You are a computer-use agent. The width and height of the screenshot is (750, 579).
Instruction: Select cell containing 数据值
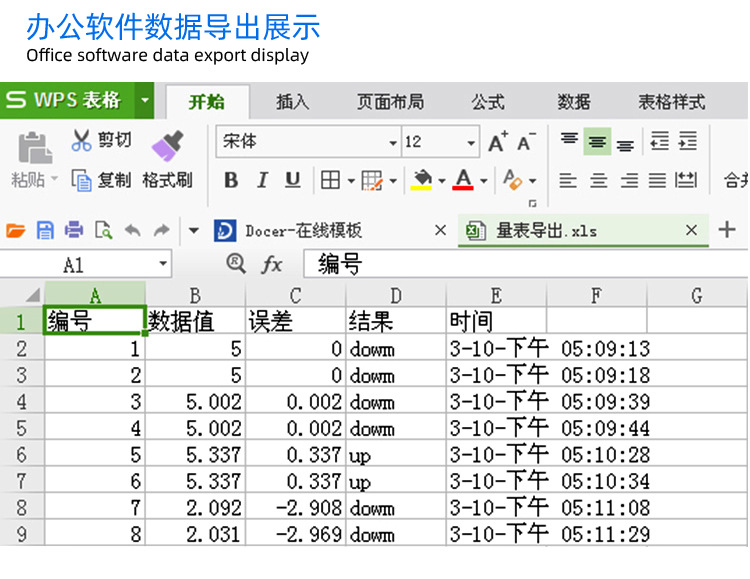(195, 321)
